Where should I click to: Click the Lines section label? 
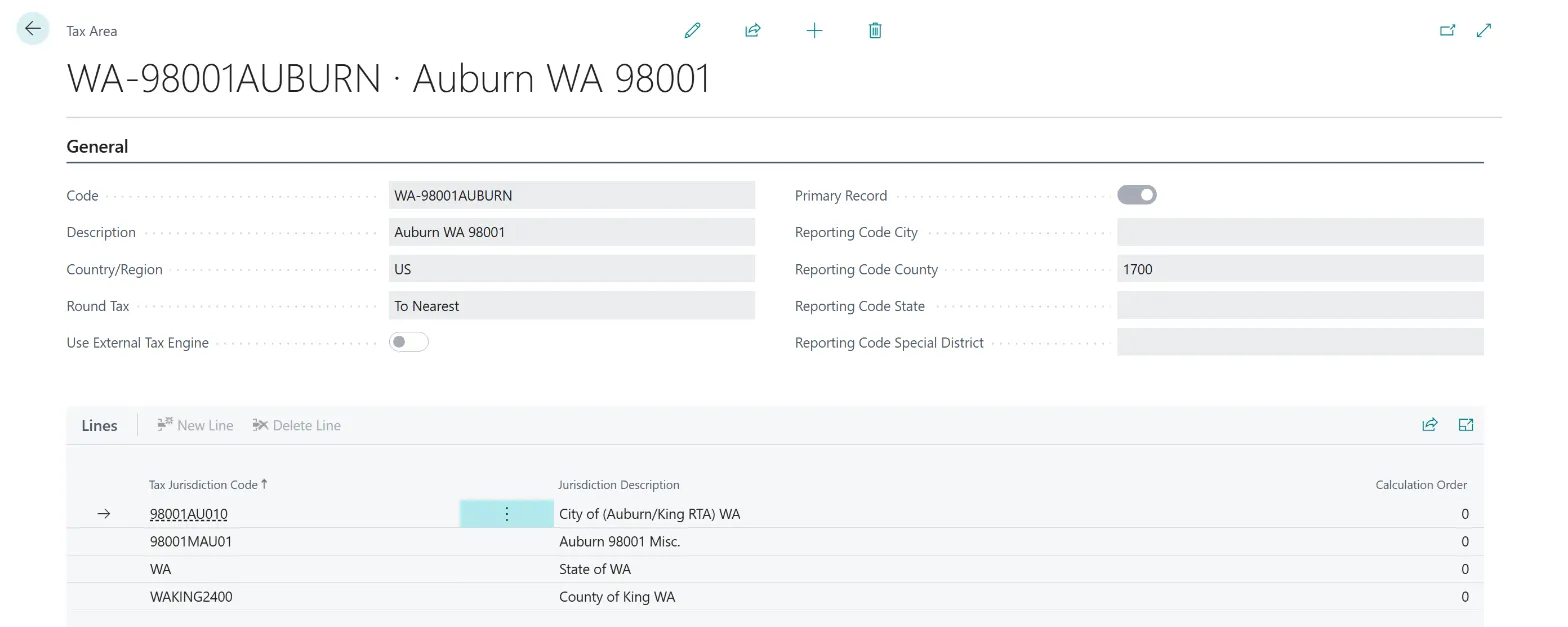point(99,425)
